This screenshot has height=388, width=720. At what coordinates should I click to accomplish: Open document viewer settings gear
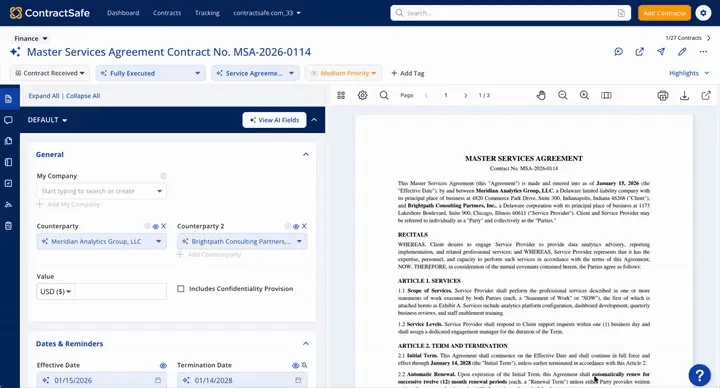(x=363, y=96)
